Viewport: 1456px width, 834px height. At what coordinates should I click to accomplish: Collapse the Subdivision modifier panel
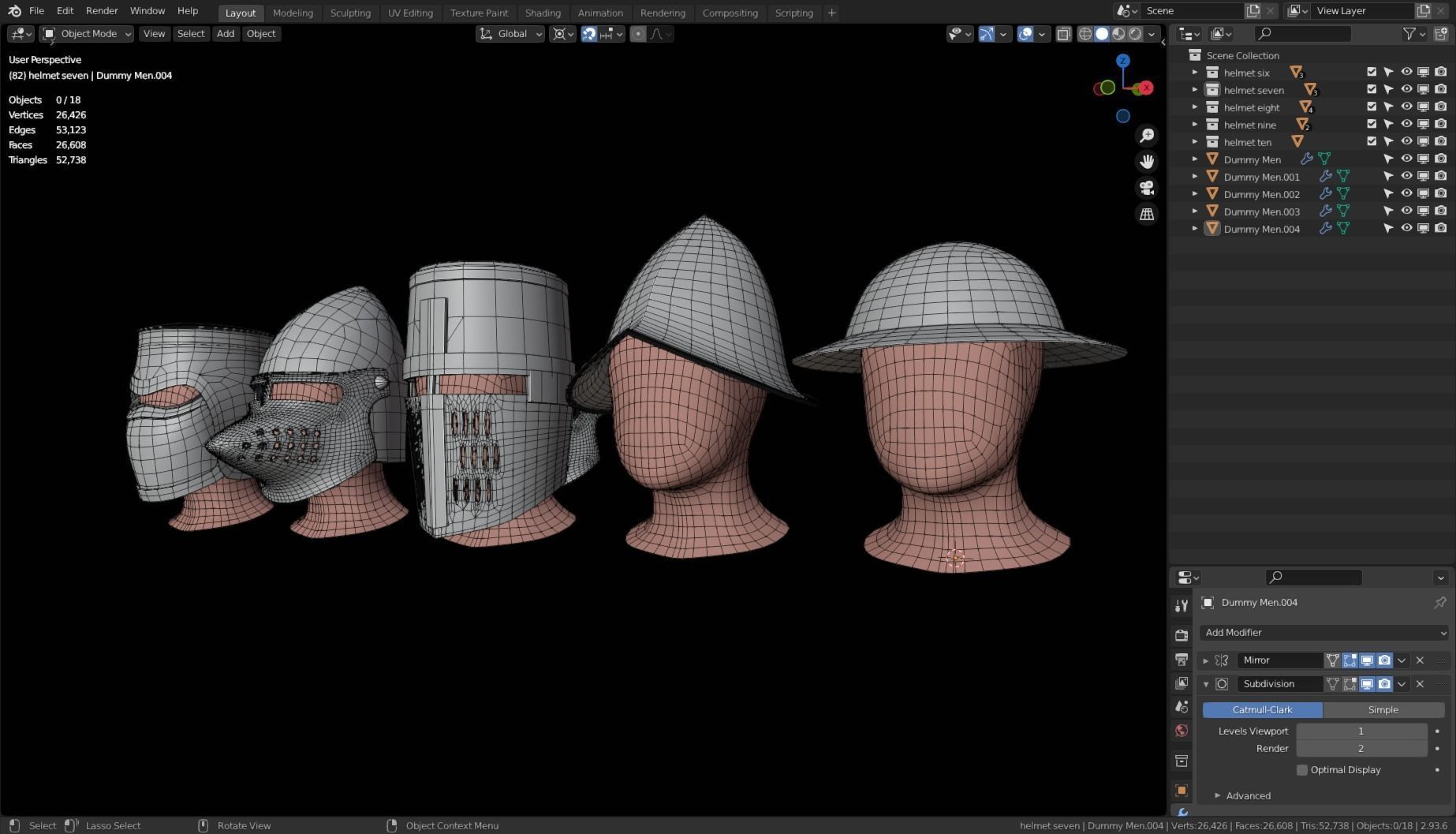pos(1206,684)
